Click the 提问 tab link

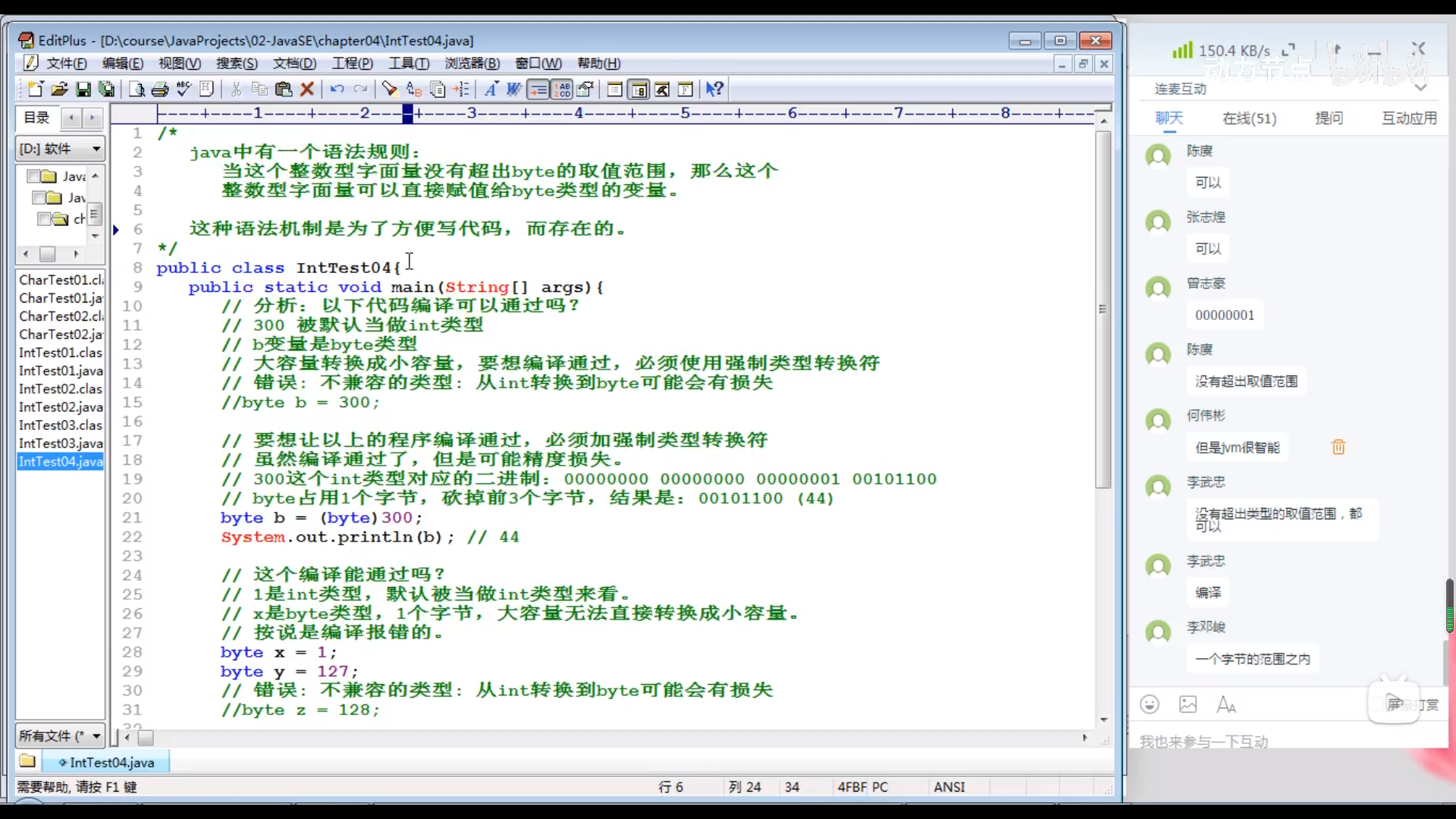(x=1329, y=118)
